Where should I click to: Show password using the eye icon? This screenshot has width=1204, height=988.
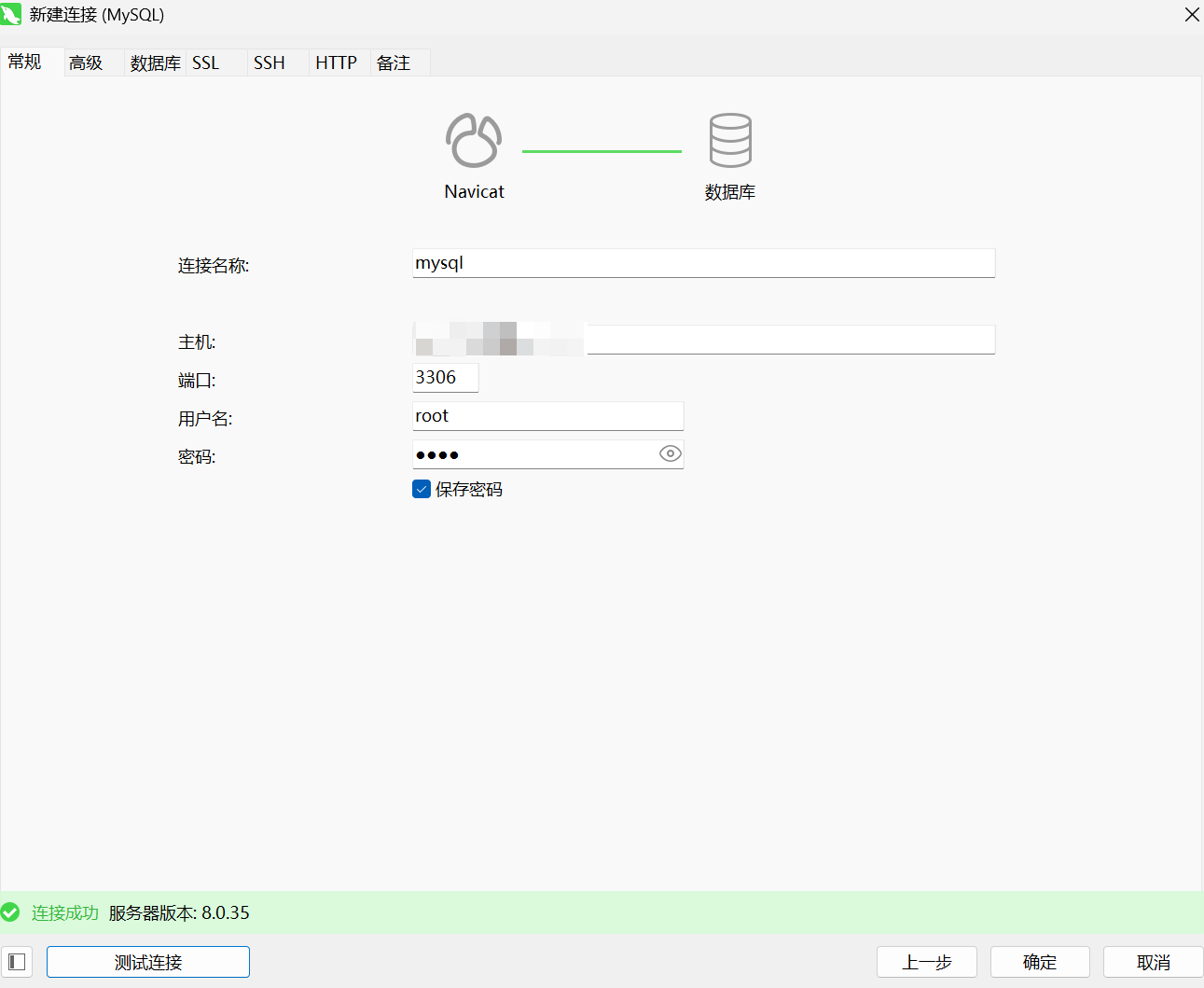670,454
